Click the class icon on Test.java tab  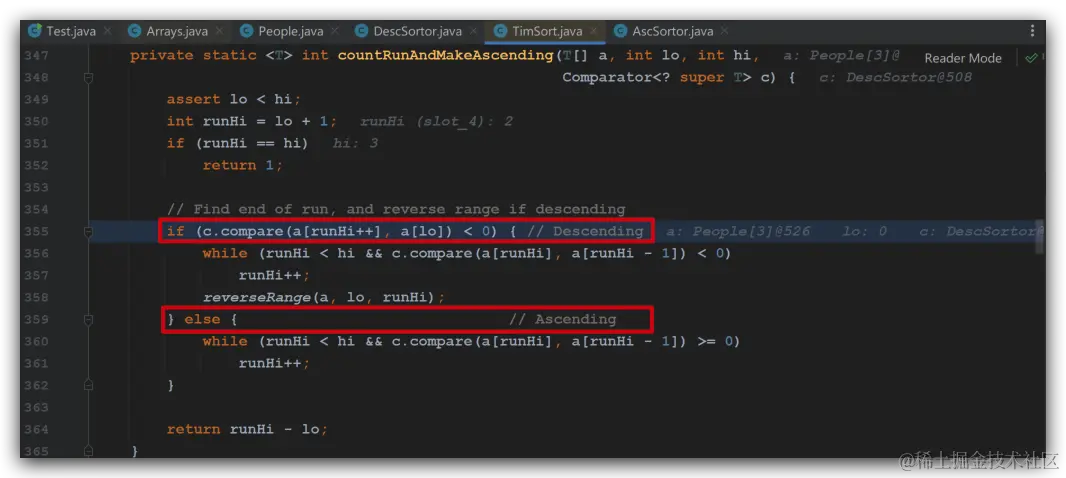[35, 31]
